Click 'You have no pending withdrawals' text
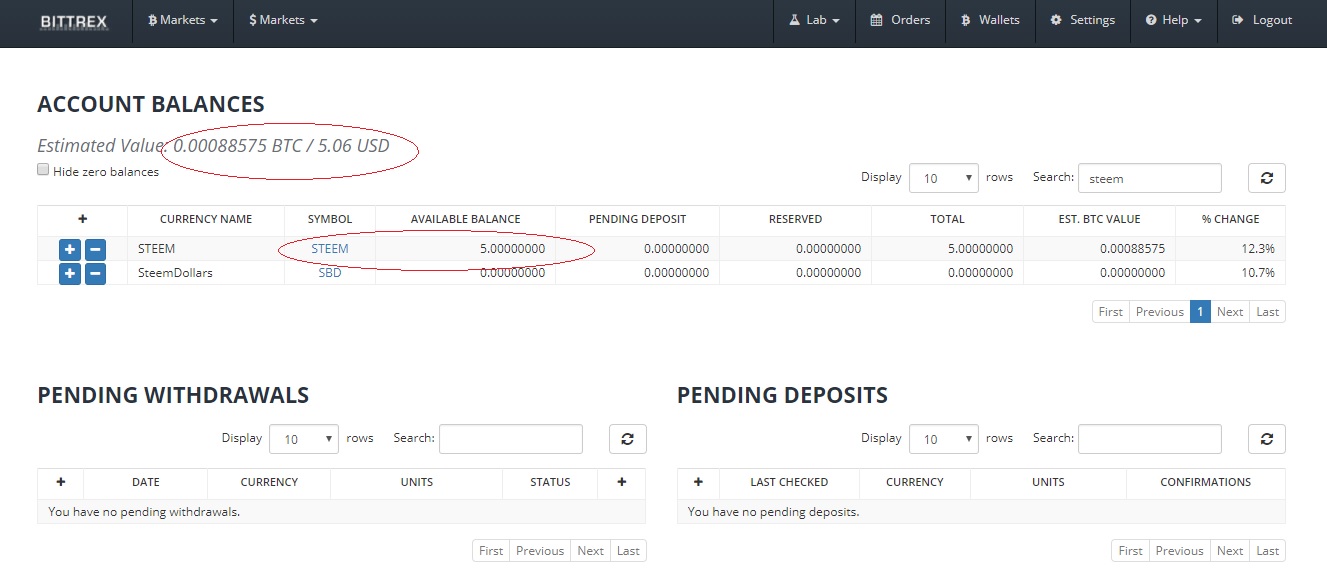Screen dimensions: 1327x575 [144, 512]
